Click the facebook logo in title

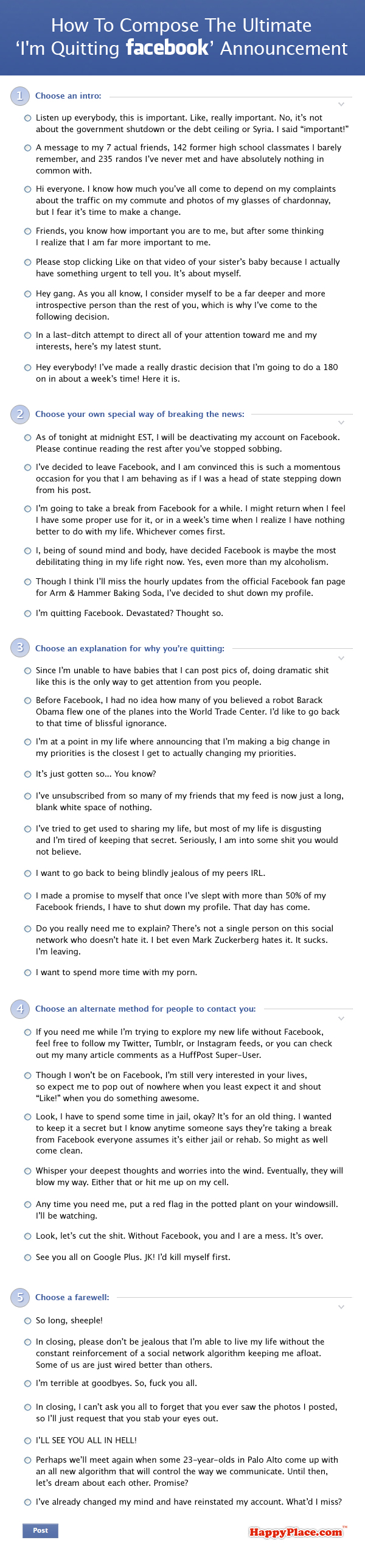pos(167,47)
